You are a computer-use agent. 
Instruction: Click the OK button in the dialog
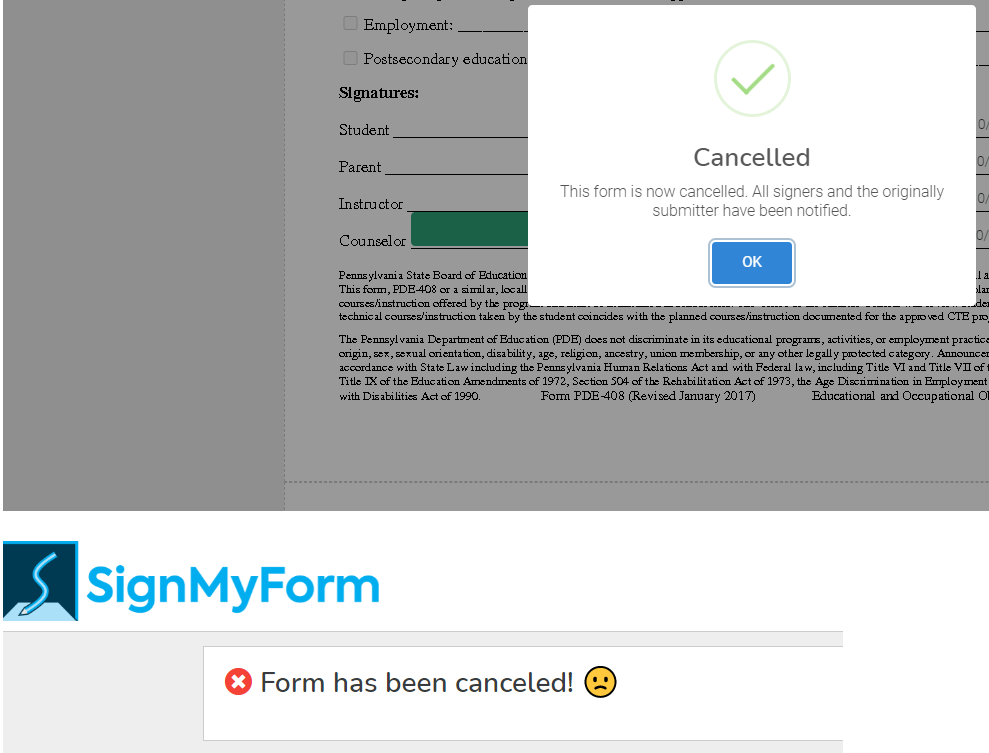tap(752, 262)
